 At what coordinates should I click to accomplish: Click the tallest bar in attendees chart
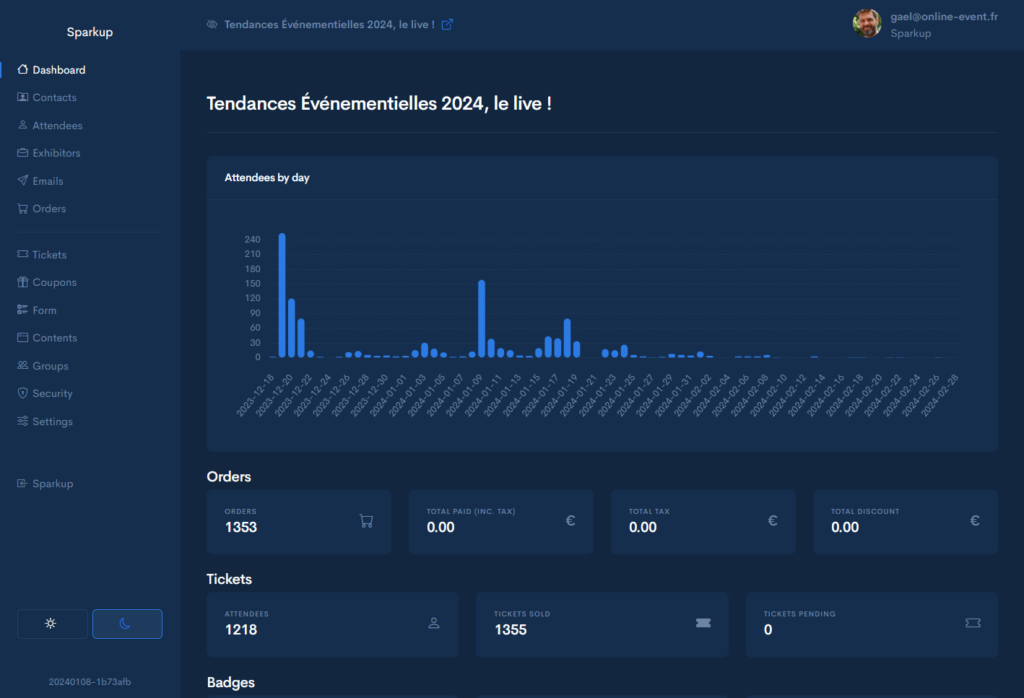point(282,295)
